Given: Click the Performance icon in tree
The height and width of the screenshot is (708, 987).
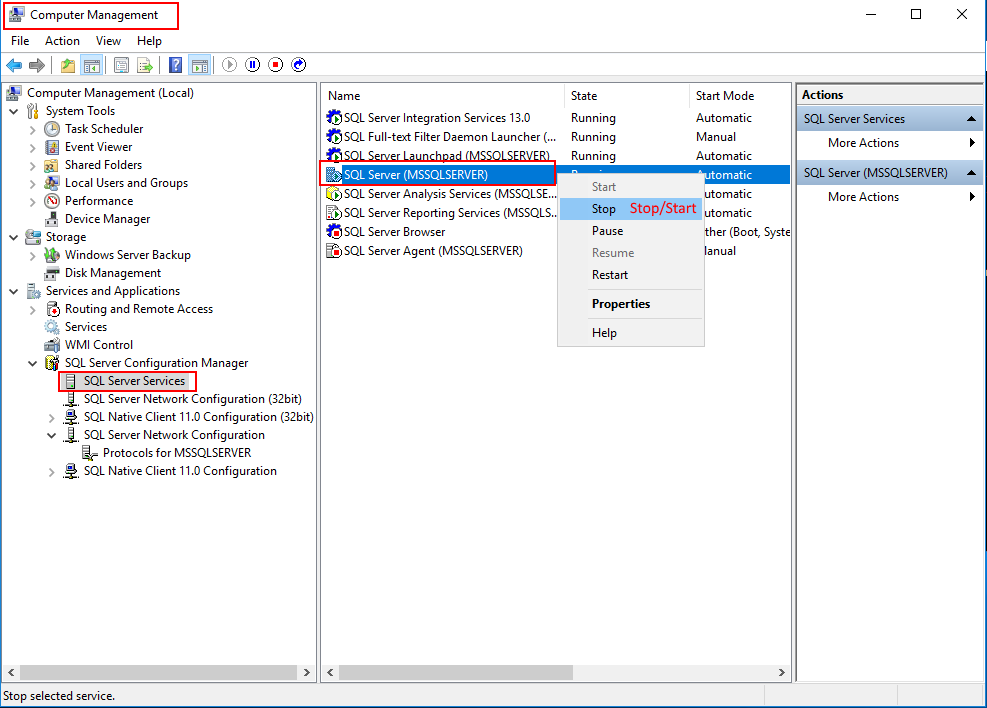Looking at the screenshot, I should 52,201.
